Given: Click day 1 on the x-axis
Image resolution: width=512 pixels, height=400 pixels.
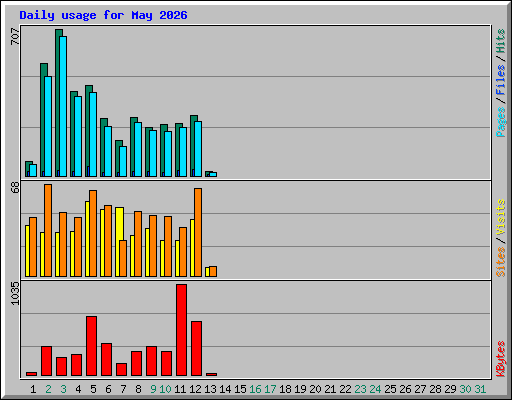Looking at the screenshot, I should [x=33, y=389].
